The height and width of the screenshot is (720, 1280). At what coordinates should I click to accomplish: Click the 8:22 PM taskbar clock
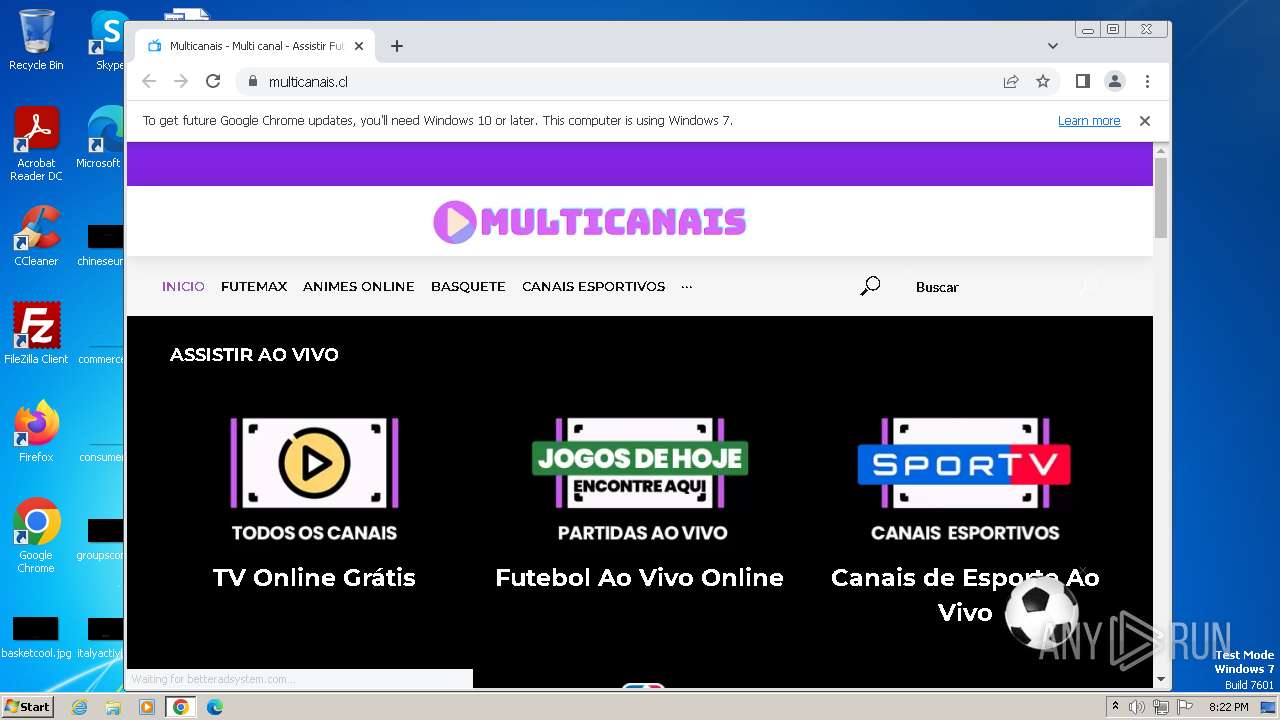(1228, 707)
